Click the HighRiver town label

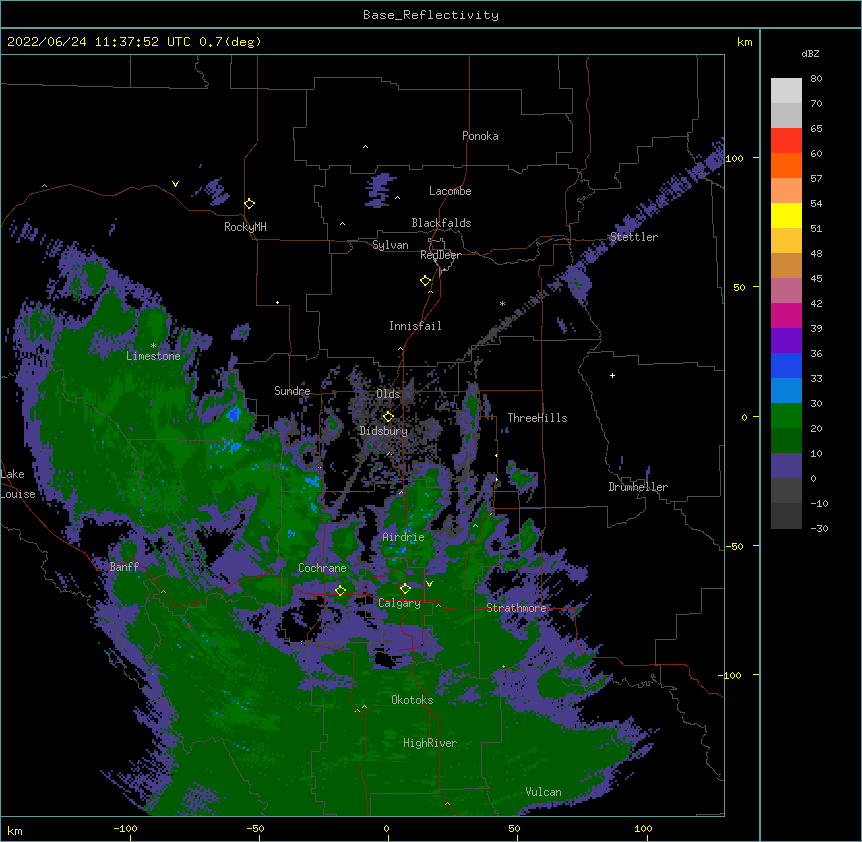tap(430, 743)
